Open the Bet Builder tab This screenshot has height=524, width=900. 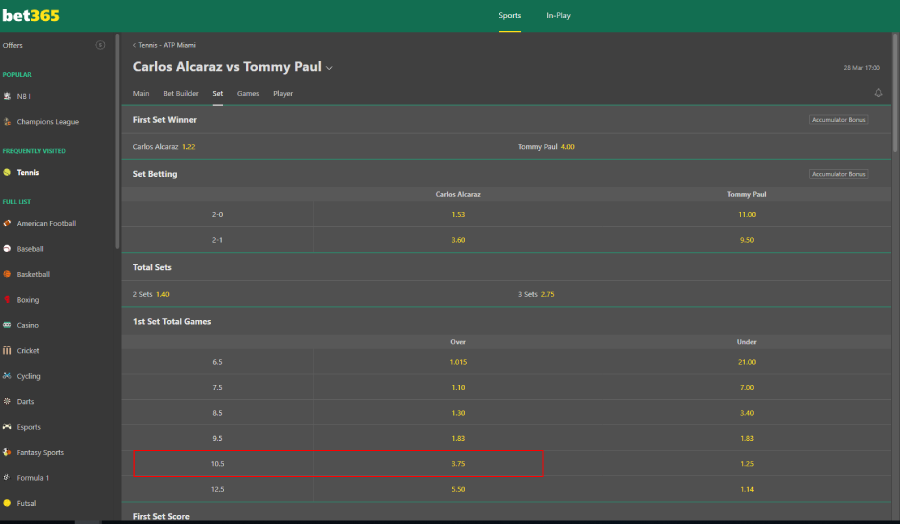click(181, 94)
